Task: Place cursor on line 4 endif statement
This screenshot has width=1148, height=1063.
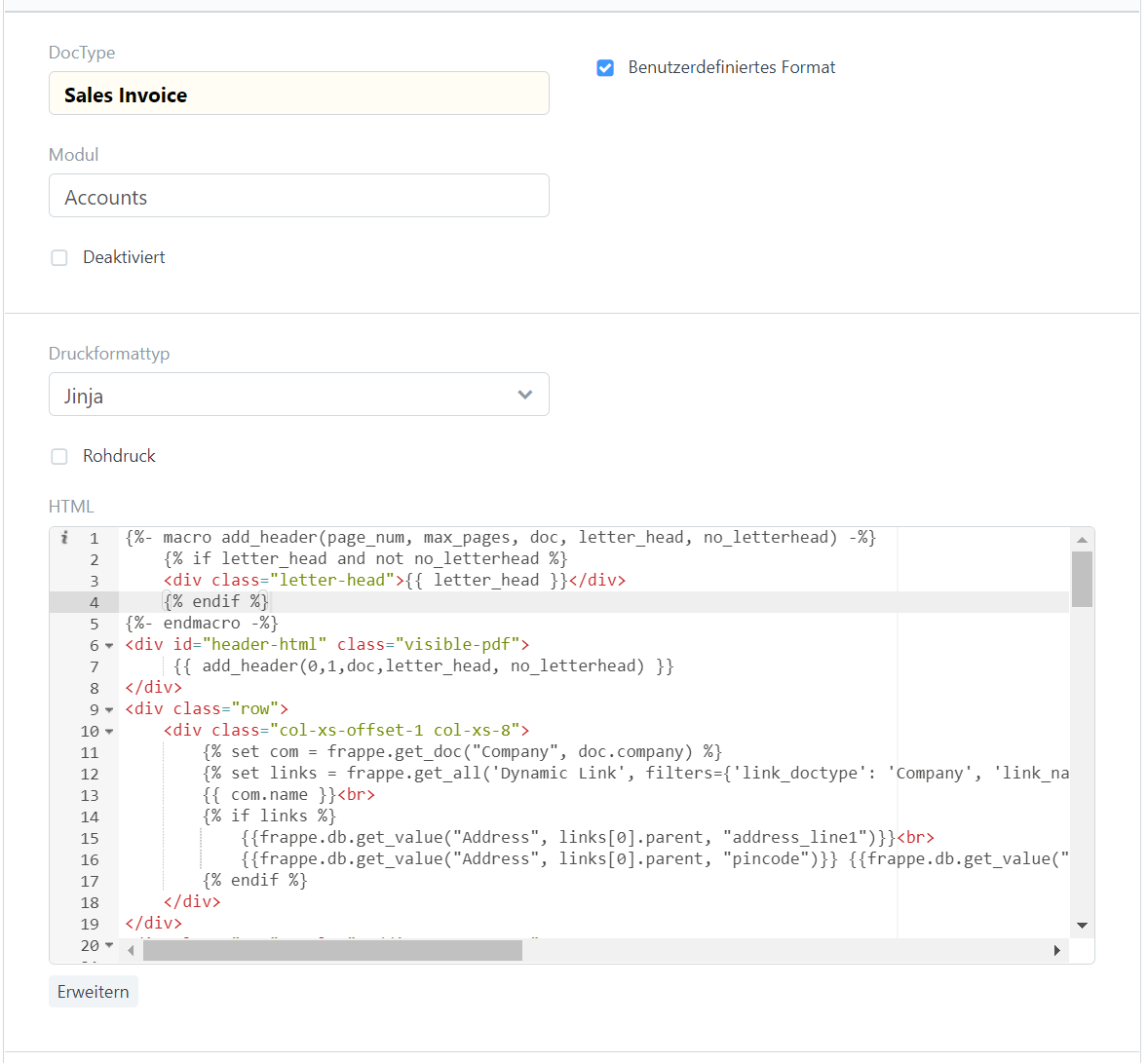Action: pyautogui.click(x=216, y=602)
